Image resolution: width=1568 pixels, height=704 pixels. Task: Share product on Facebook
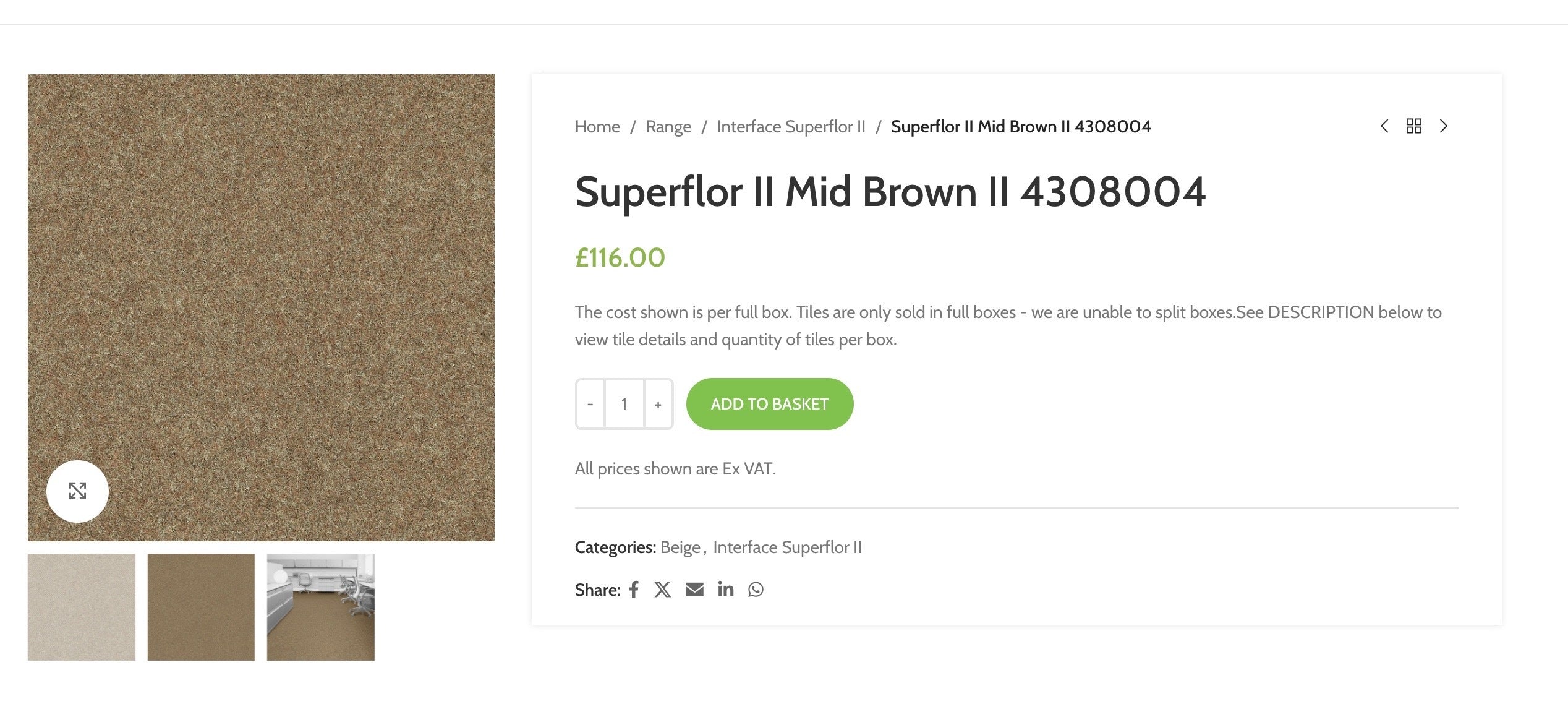(x=633, y=590)
